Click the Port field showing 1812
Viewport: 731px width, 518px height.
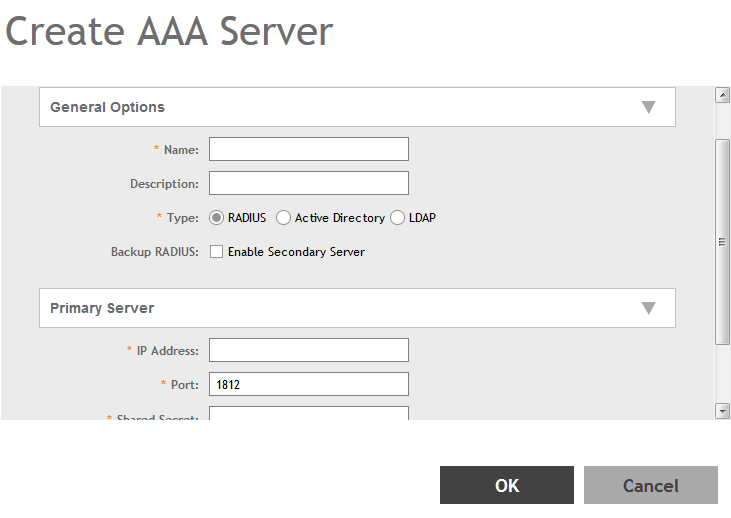point(308,384)
